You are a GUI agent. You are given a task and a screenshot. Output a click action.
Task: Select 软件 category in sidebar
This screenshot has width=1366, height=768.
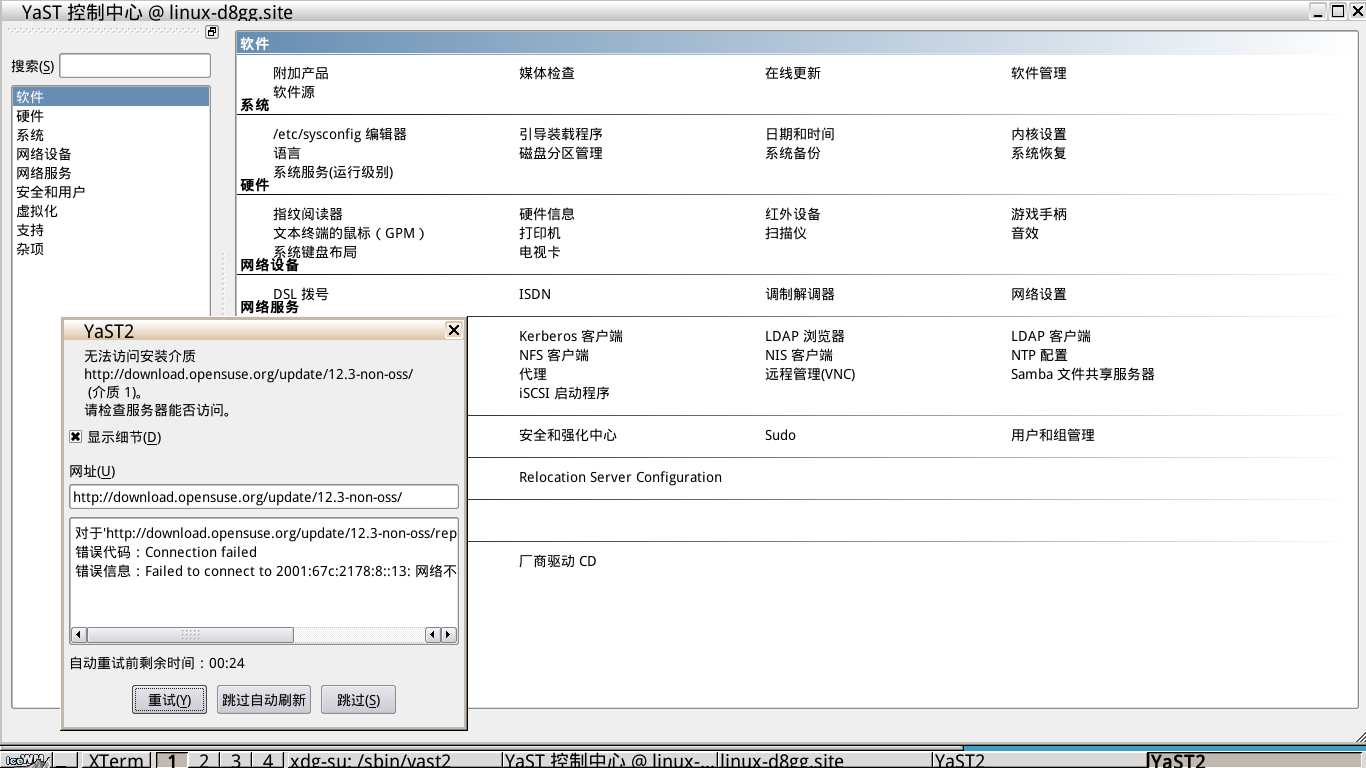click(x=111, y=97)
